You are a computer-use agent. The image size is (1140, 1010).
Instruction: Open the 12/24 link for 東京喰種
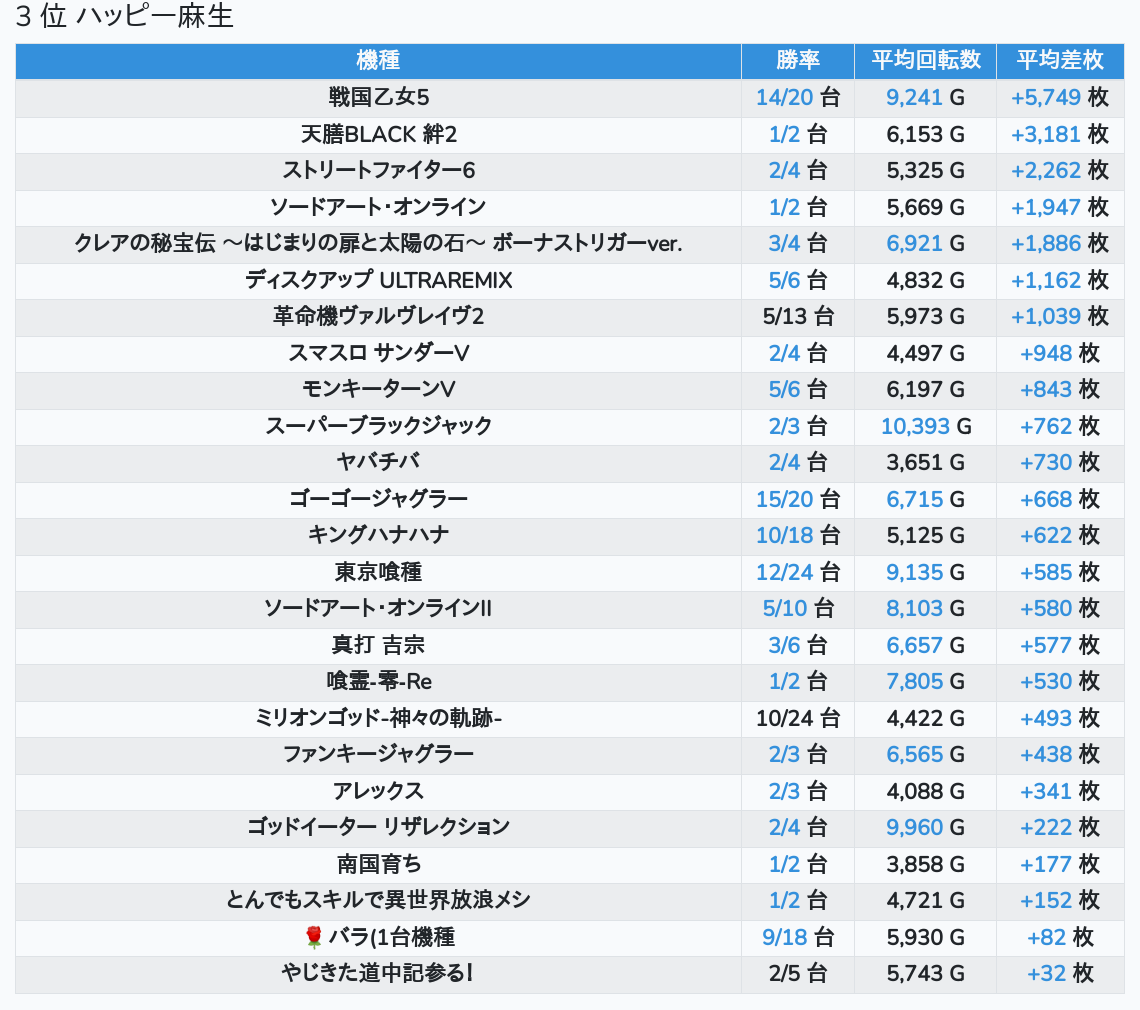[x=784, y=572]
